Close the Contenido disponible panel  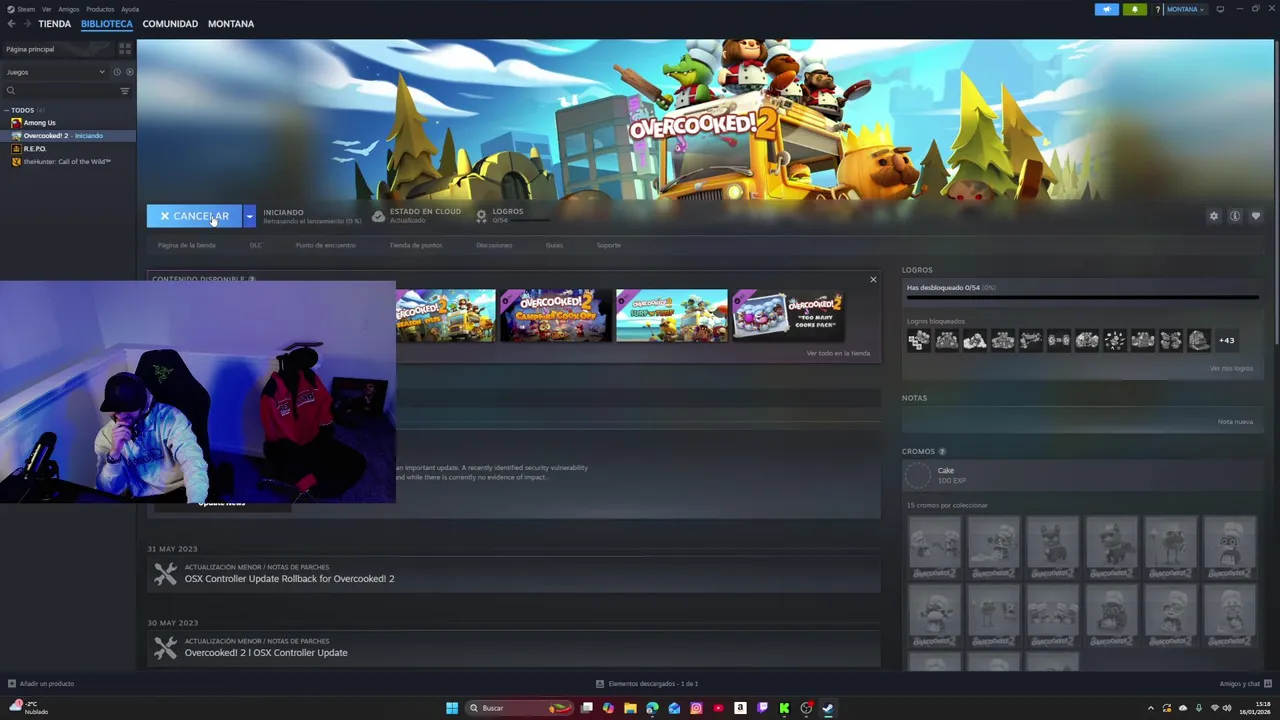(x=873, y=280)
